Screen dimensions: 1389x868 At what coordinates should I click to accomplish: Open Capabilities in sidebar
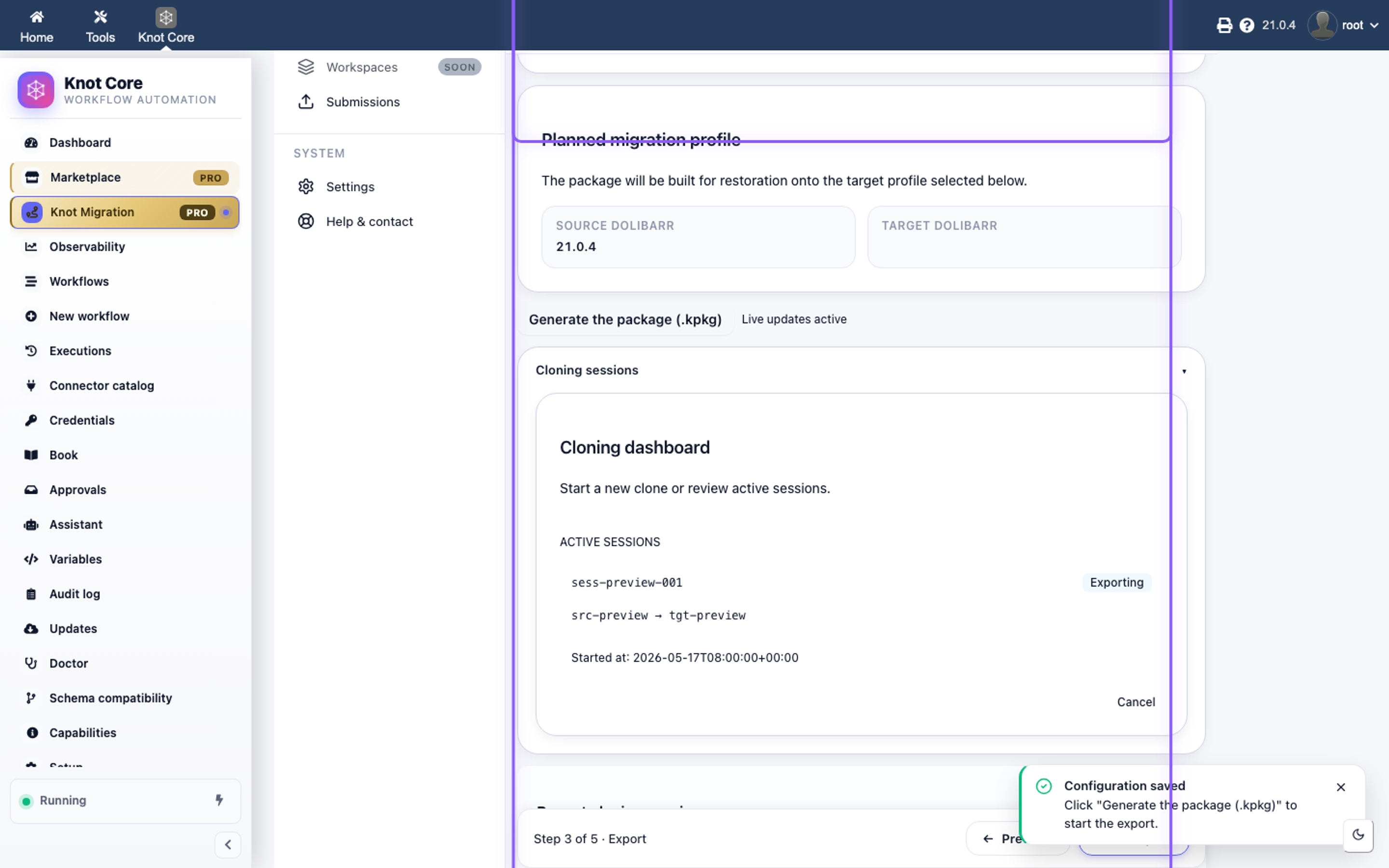[125, 733]
